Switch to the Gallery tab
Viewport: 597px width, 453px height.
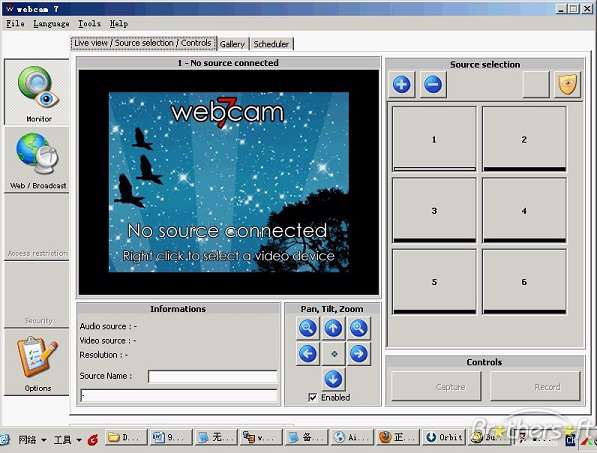click(x=232, y=44)
